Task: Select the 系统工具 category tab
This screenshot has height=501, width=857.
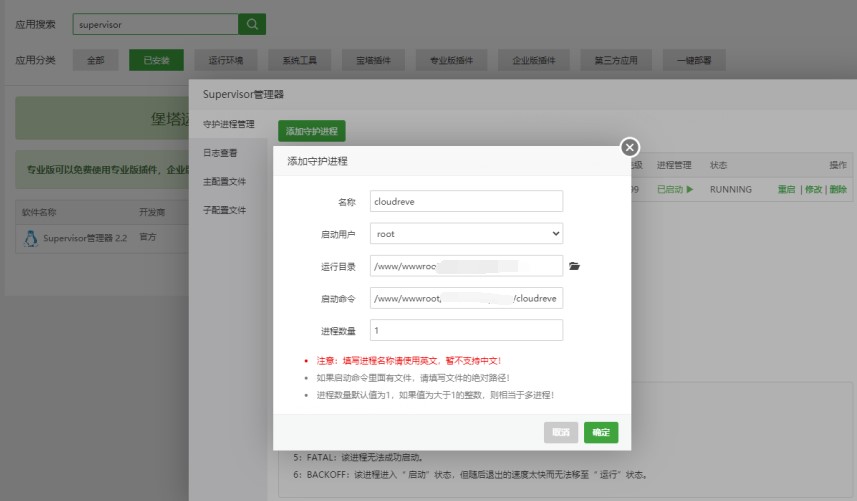Action: [300, 60]
